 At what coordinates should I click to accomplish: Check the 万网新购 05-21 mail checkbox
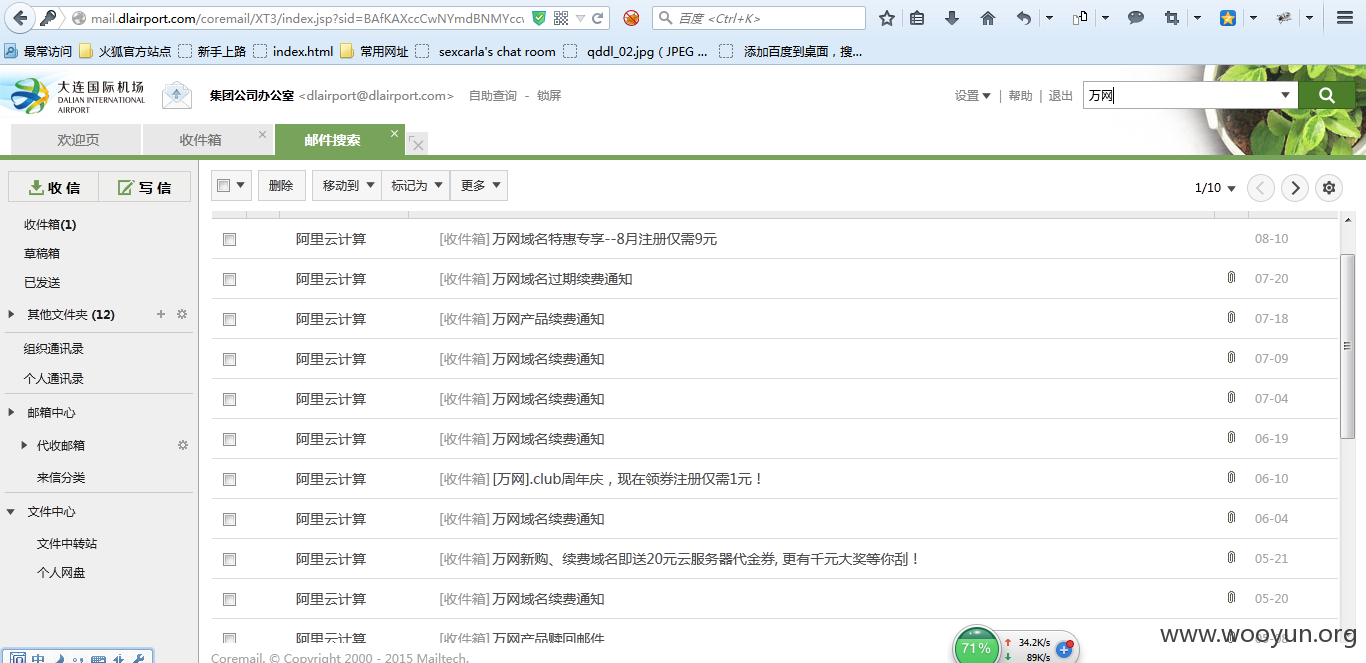[x=229, y=559]
